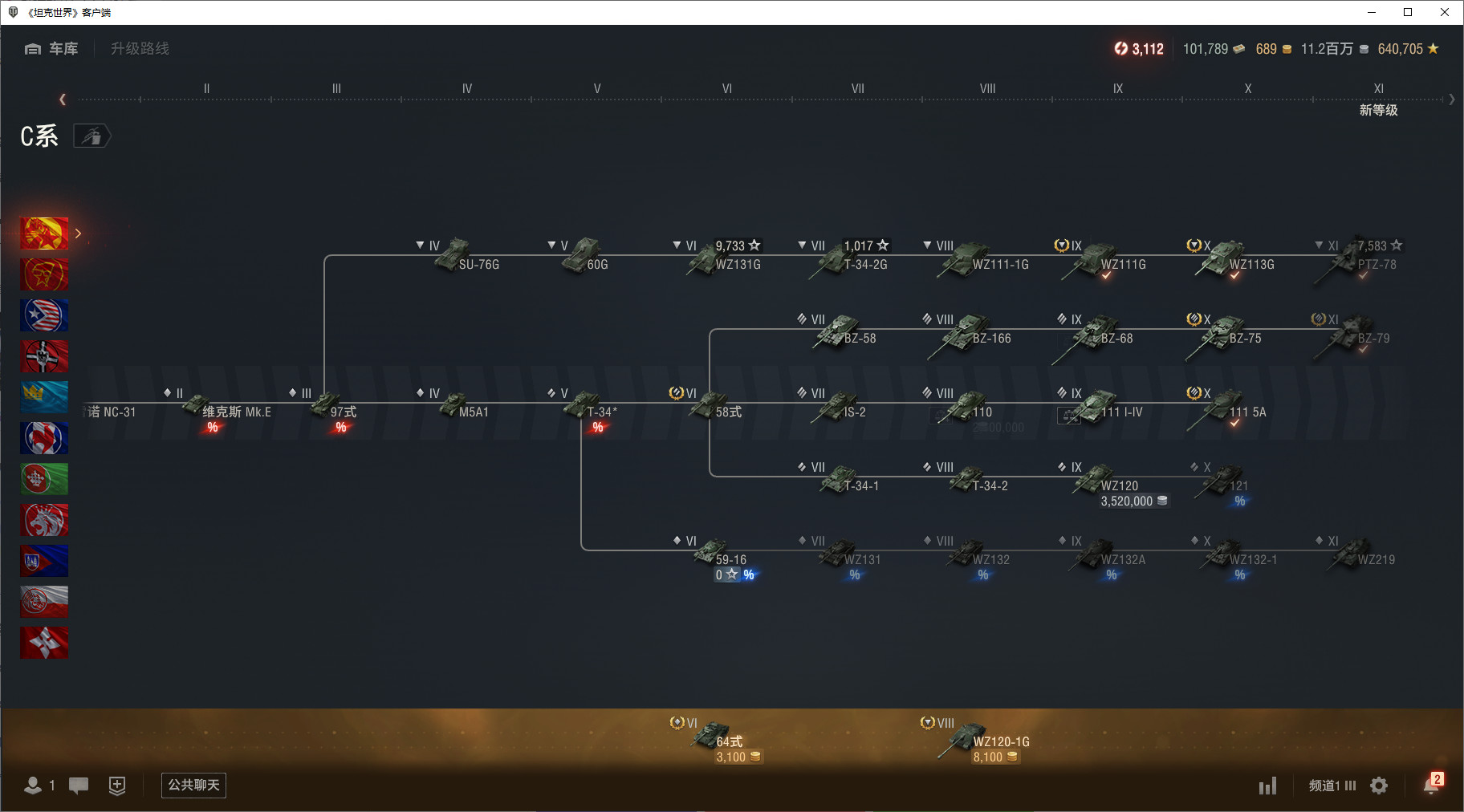The height and width of the screenshot is (812, 1464).
Task: Click the 640,705 free experience
Action: [x=1409, y=49]
